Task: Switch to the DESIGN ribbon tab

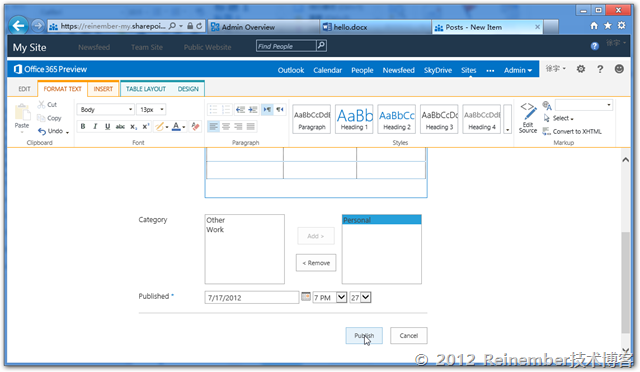Action: 188,89
